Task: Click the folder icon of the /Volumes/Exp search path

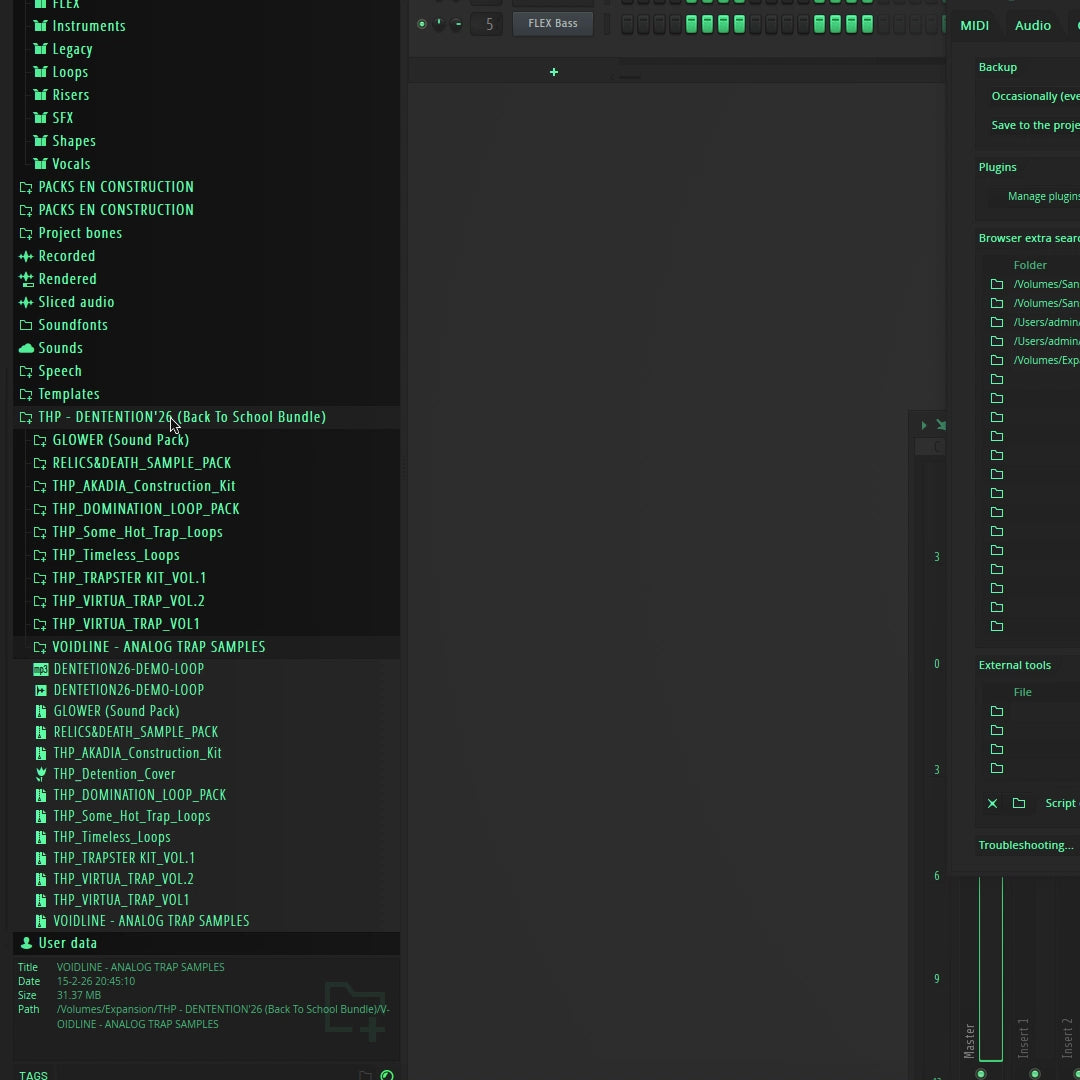Action: click(x=997, y=360)
